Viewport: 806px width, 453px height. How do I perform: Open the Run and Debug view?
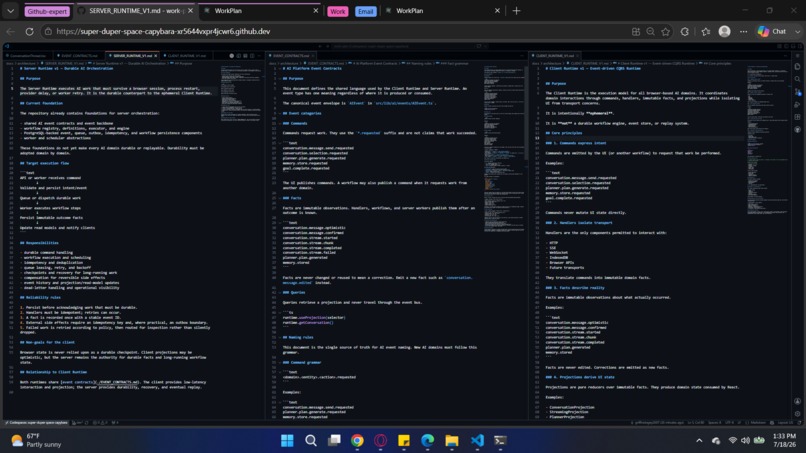[x=797, y=105]
